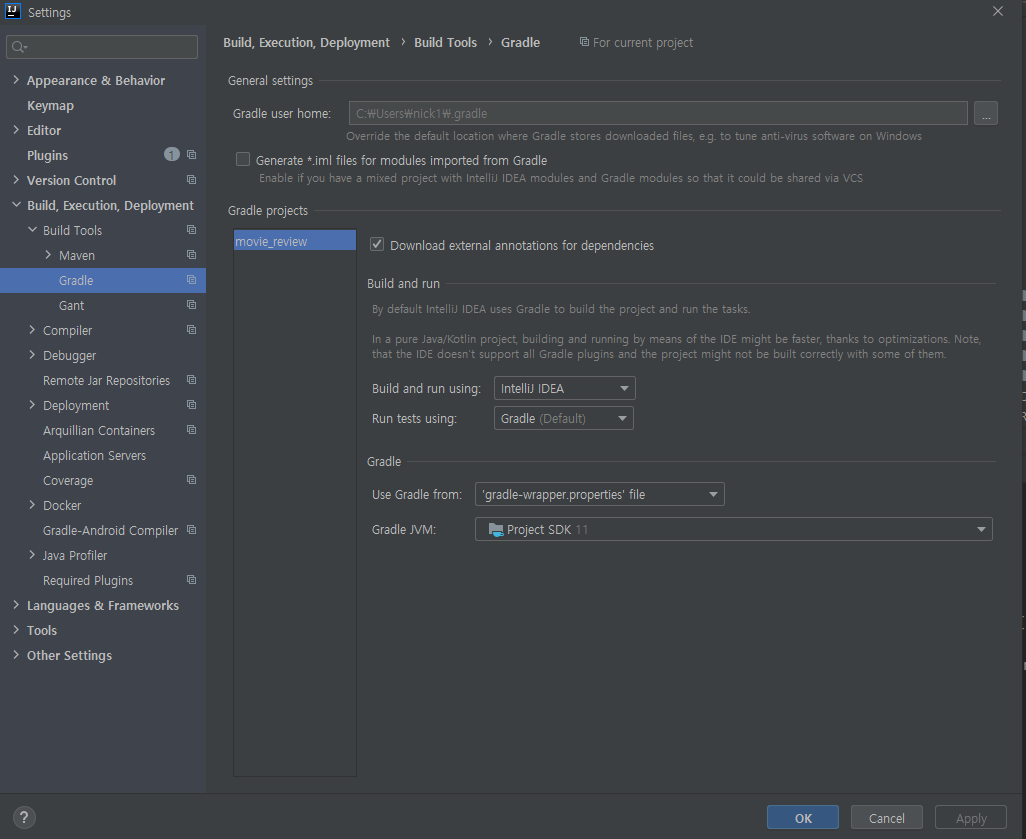
Task: Collapse the Build, Execution, Deployment node
Action: [16, 205]
